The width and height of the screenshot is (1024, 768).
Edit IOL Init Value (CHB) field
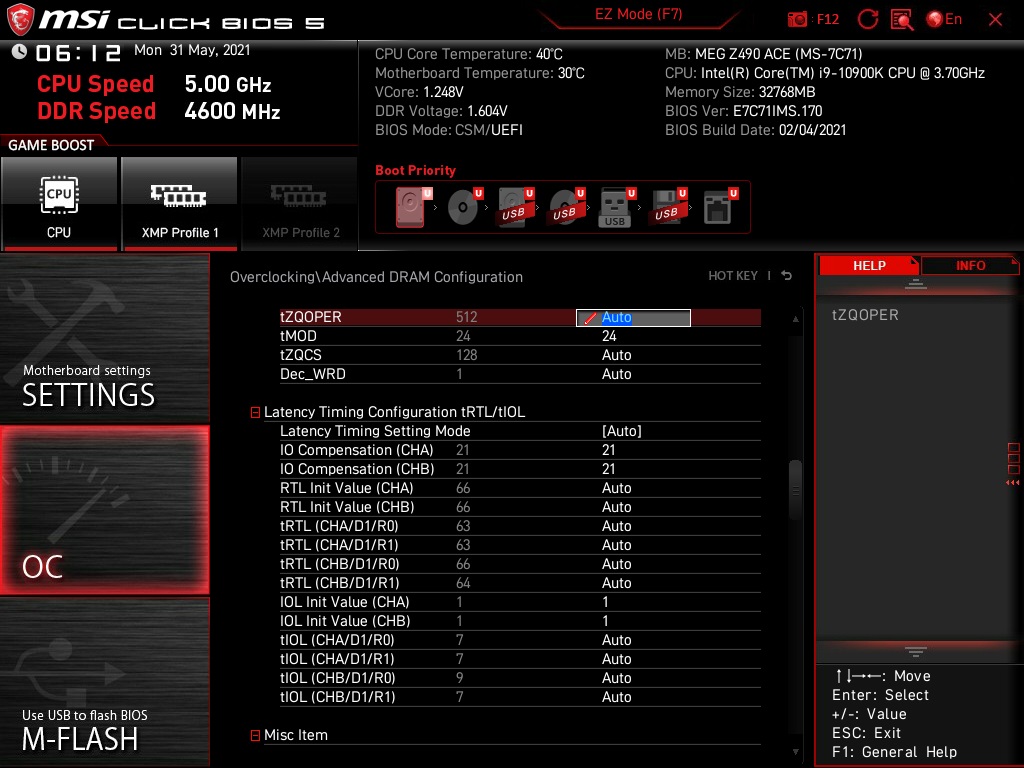(x=605, y=620)
